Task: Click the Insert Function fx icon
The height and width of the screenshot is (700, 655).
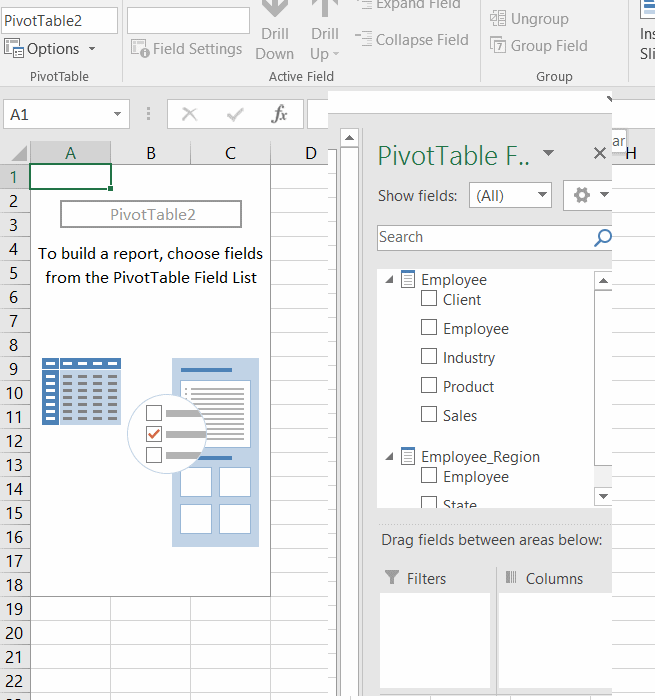Action: 280,115
